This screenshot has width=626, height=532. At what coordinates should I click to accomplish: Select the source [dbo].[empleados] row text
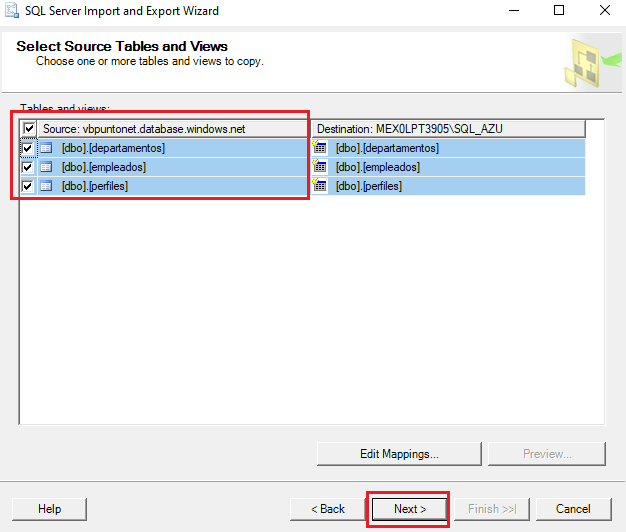[104, 167]
